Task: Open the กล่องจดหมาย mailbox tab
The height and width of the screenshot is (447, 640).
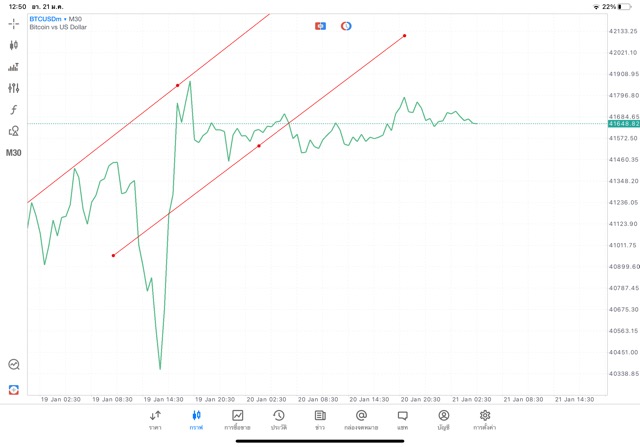Action: pos(361,419)
